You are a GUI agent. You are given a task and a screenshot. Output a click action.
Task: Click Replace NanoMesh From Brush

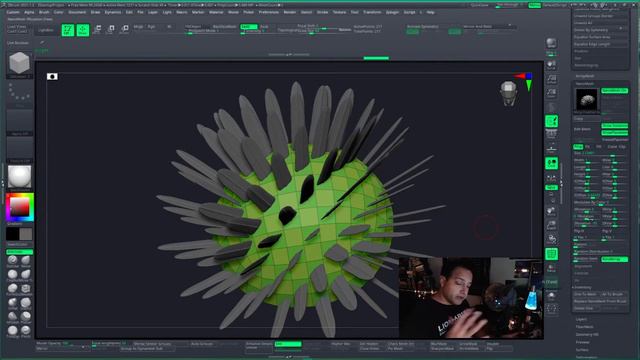pyautogui.click(x=600, y=301)
